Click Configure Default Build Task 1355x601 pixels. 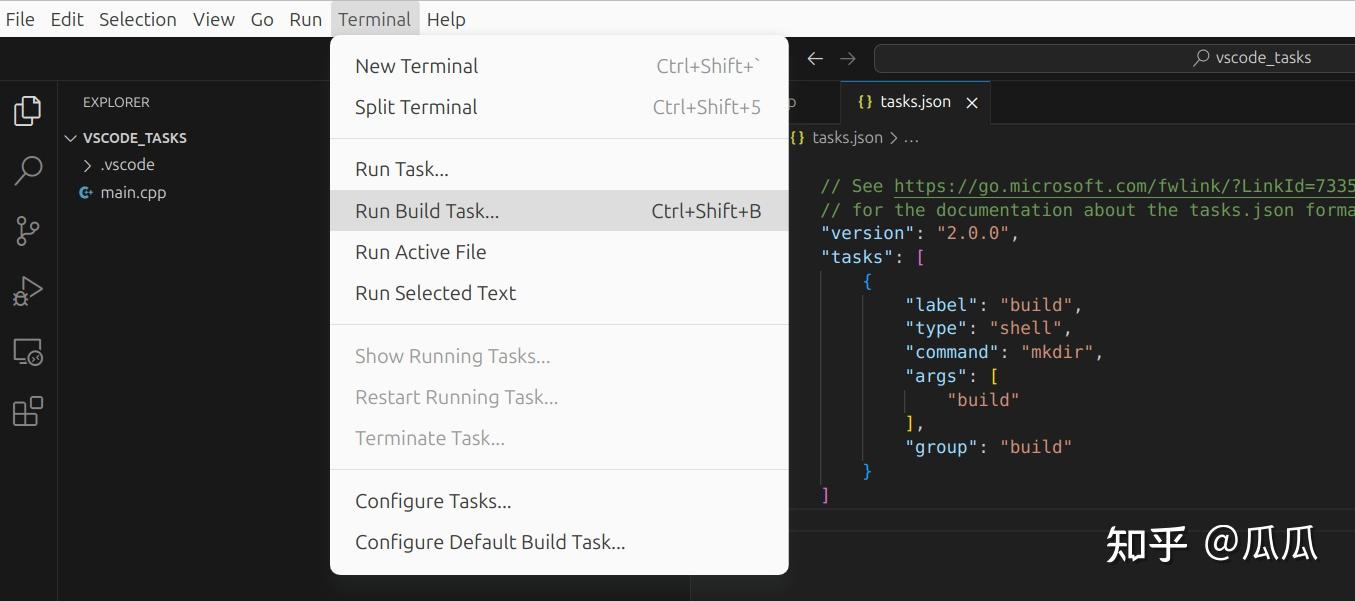coord(490,542)
